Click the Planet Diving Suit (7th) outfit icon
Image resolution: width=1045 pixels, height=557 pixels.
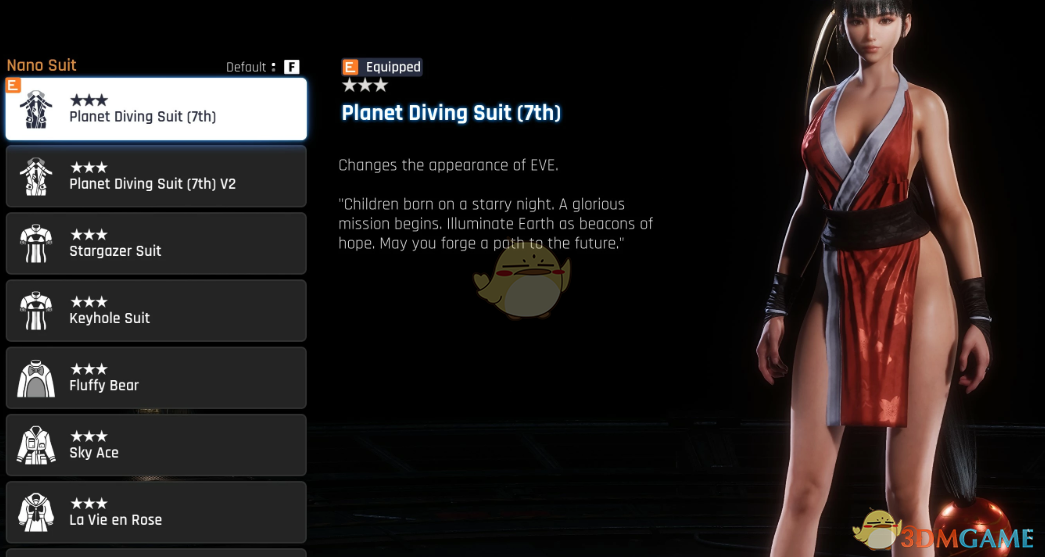pos(35,109)
